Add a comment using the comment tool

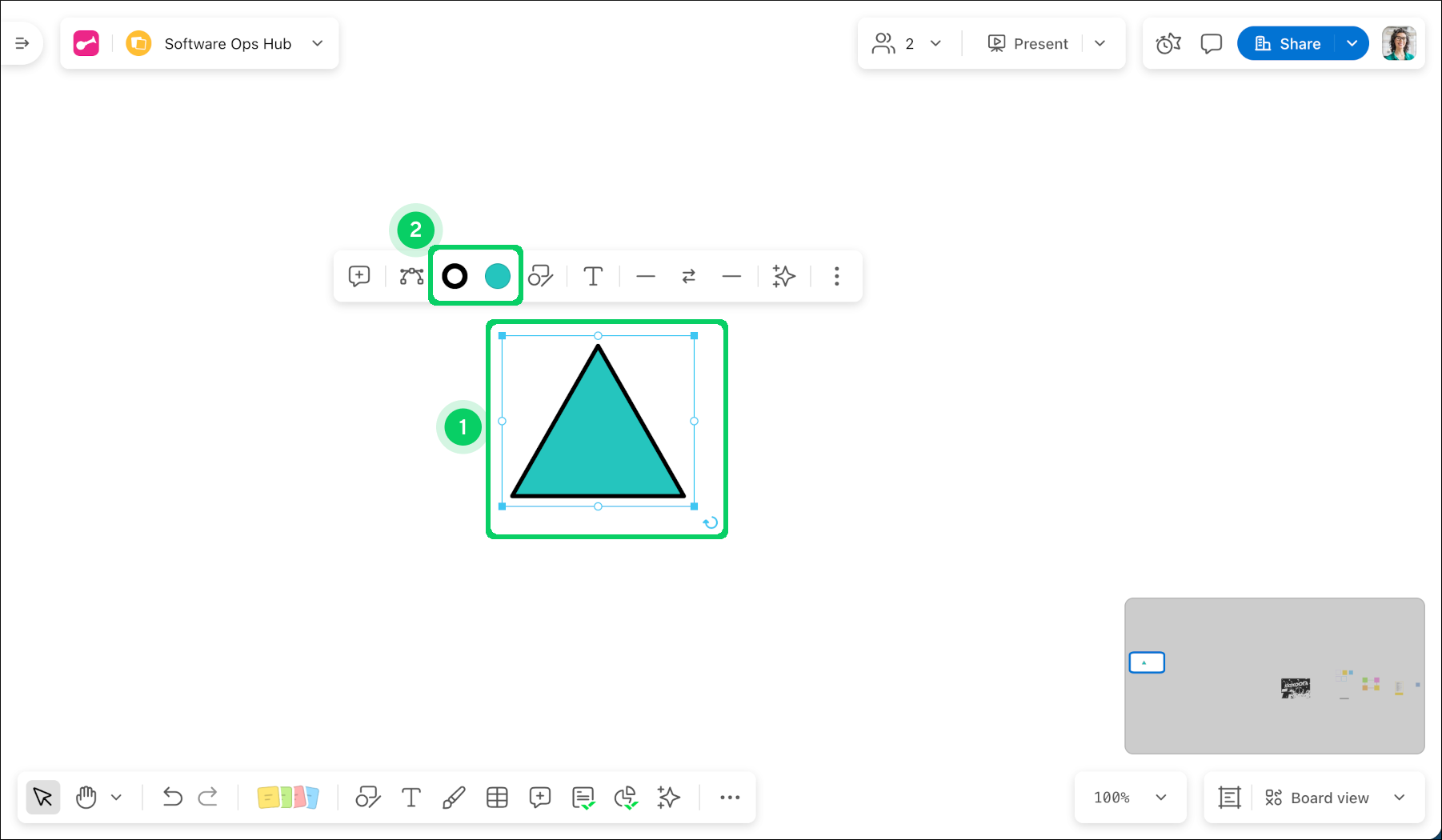point(539,797)
